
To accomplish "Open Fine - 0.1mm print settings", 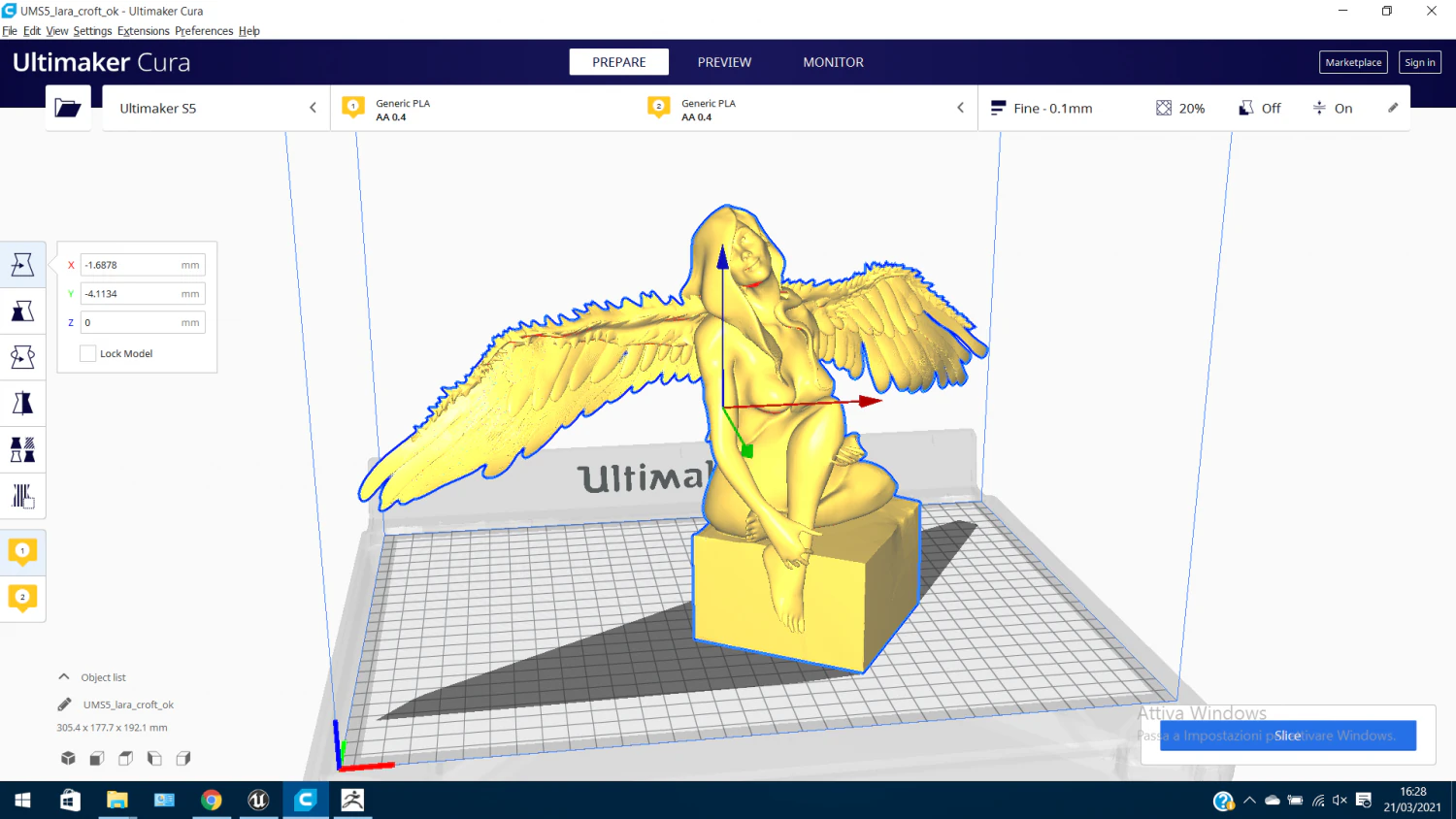I will [1053, 109].
